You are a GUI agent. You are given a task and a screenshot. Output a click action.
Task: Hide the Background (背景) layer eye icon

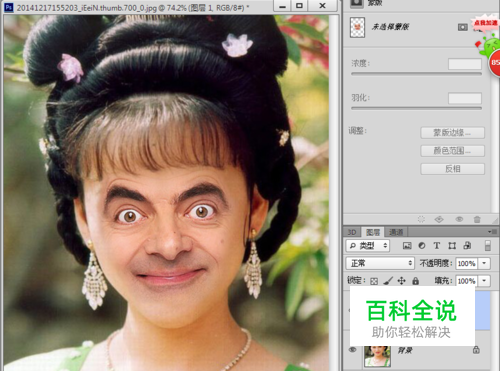tap(353, 350)
